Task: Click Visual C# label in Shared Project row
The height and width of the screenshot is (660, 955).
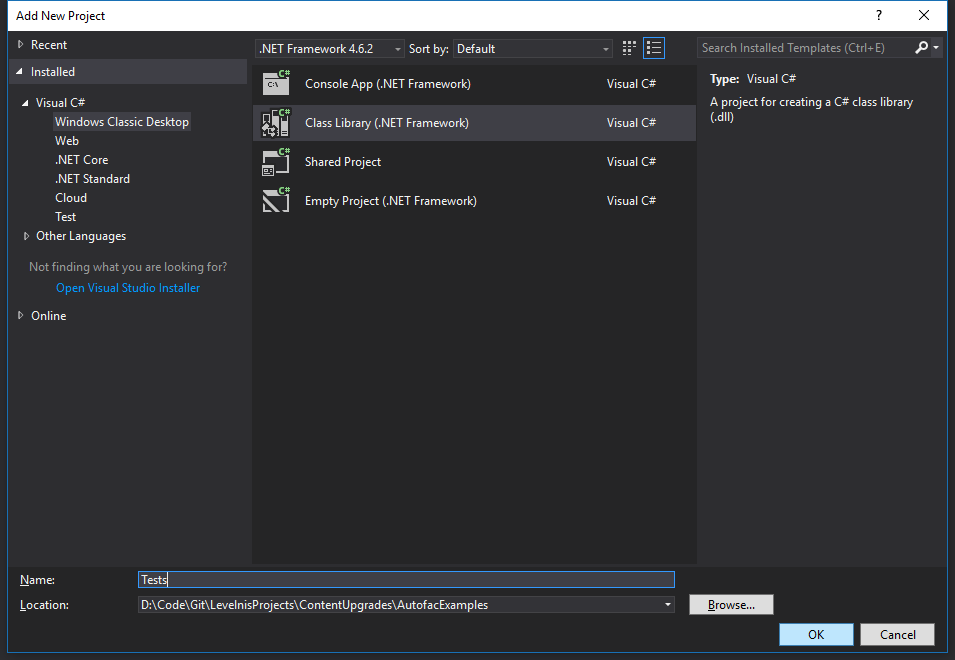Action: pos(631,162)
